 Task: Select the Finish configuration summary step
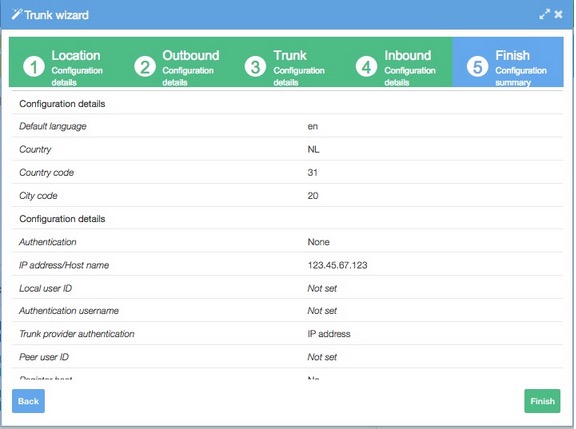(x=508, y=62)
